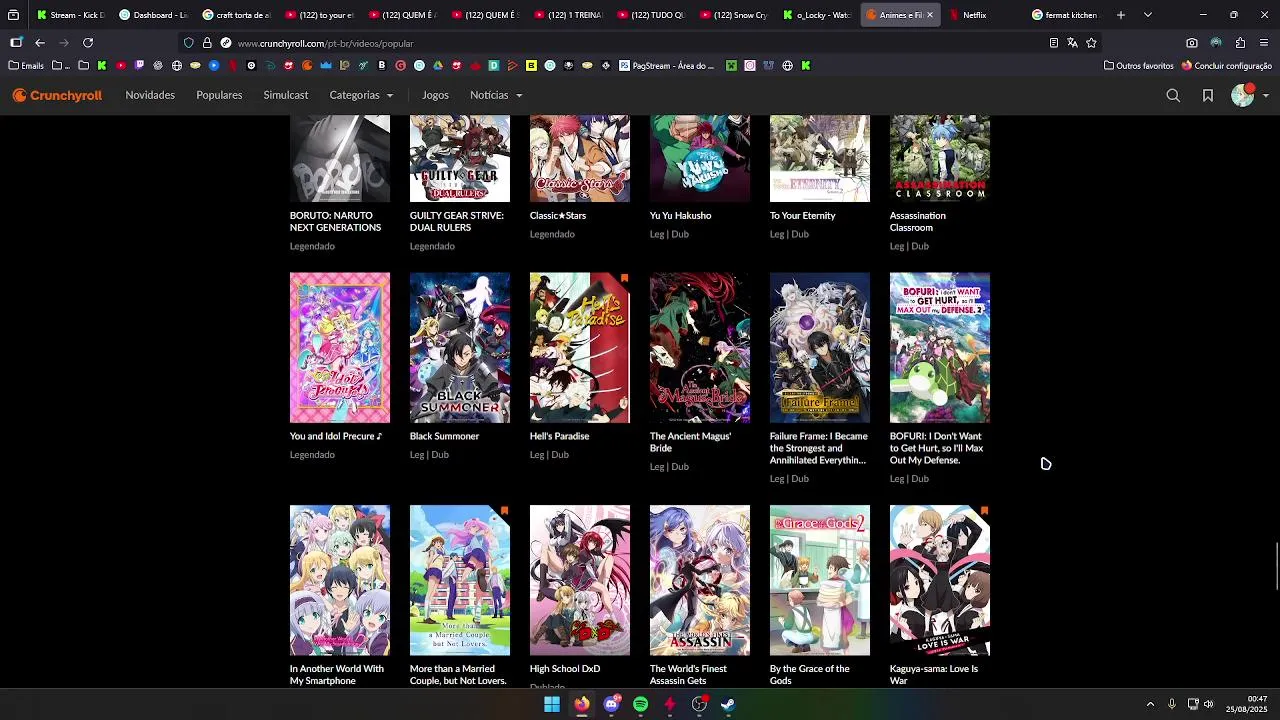Image resolution: width=1280 pixels, height=720 pixels.
Task: Open the Black Summoner poster
Action: [x=460, y=348]
